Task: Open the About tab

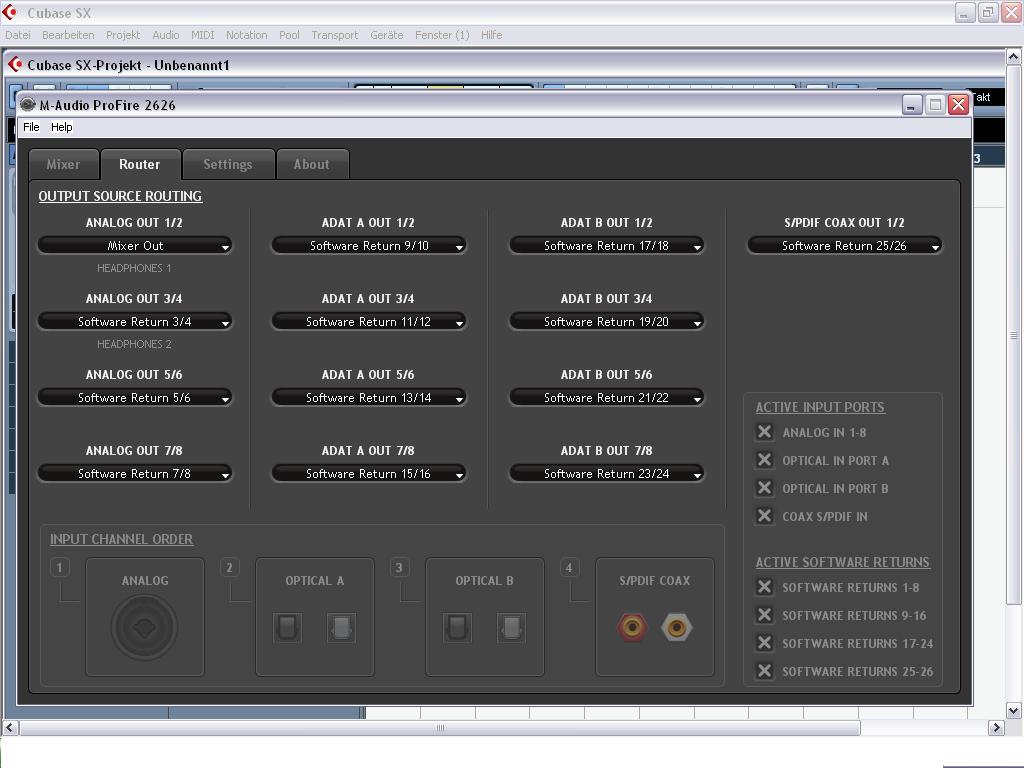Action: (x=312, y=165)
